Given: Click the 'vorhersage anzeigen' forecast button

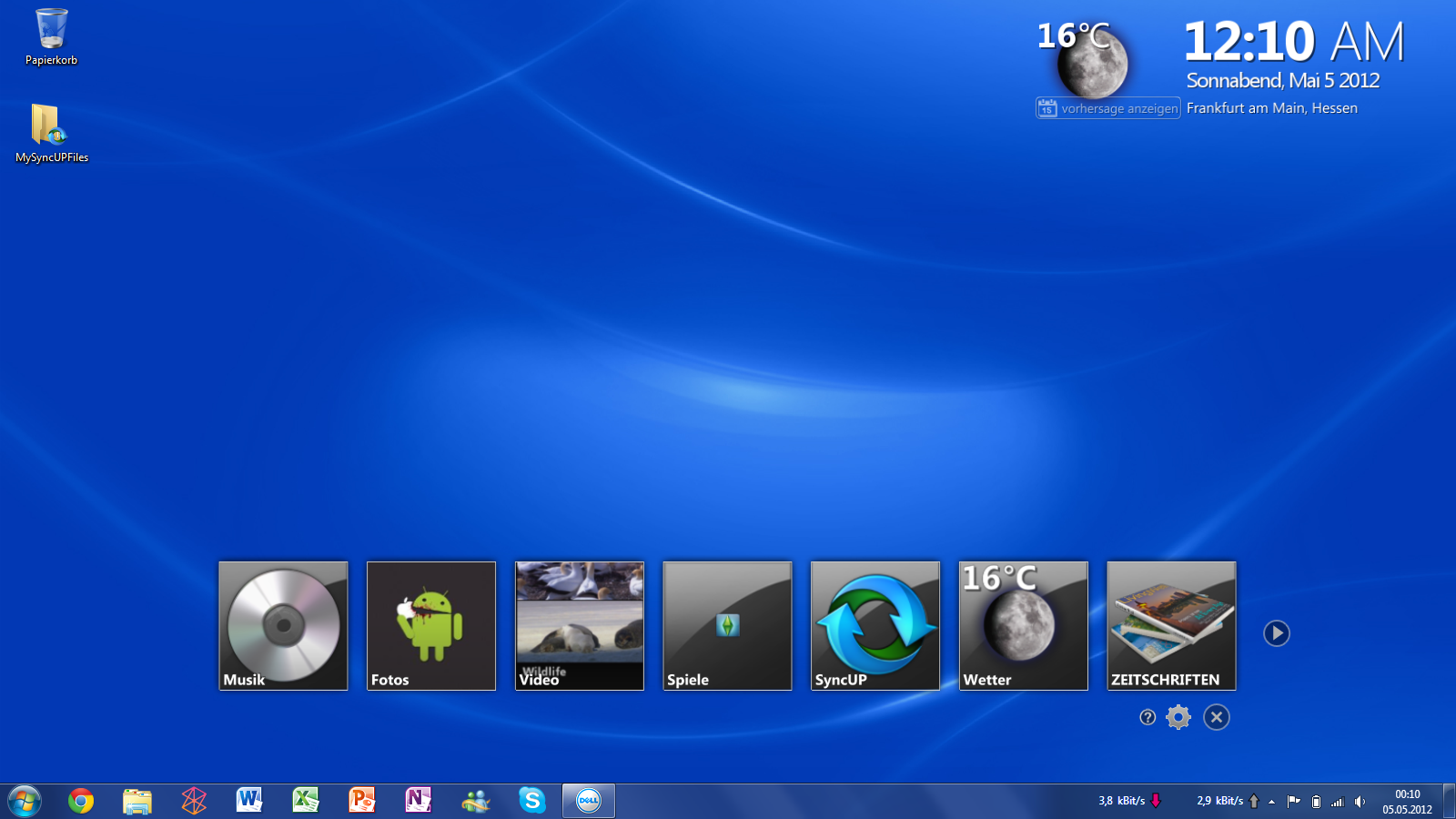Looking at the screenshot, I should click(1108, 108).
